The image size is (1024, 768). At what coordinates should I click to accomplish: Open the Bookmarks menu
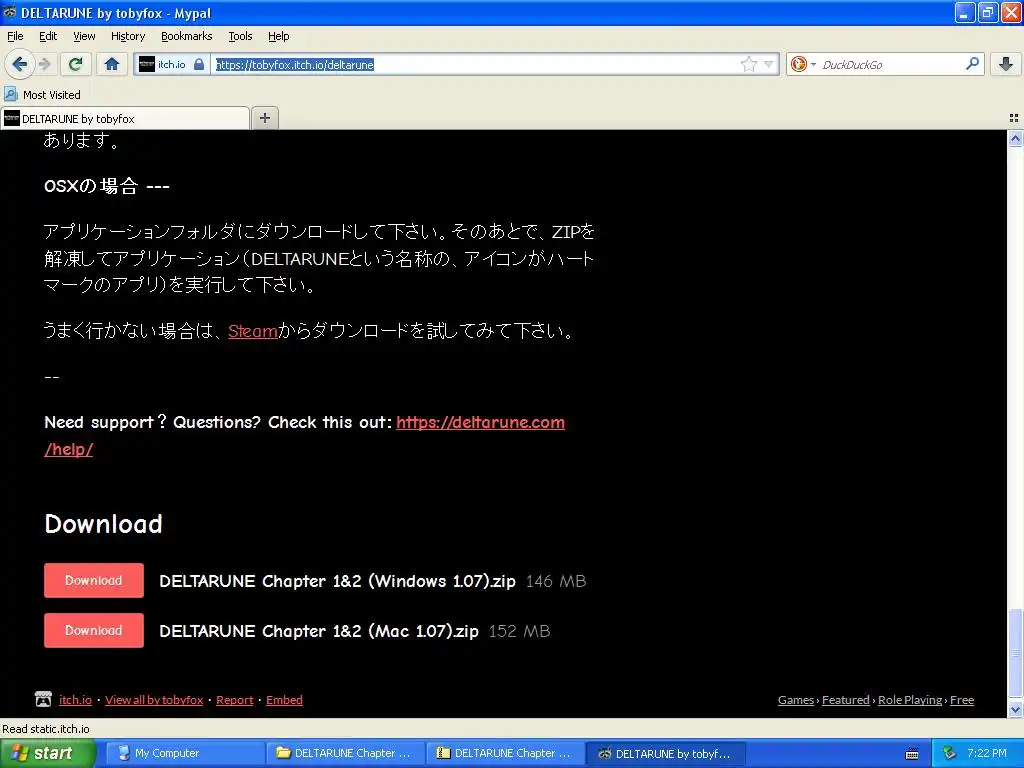(187, 36)
